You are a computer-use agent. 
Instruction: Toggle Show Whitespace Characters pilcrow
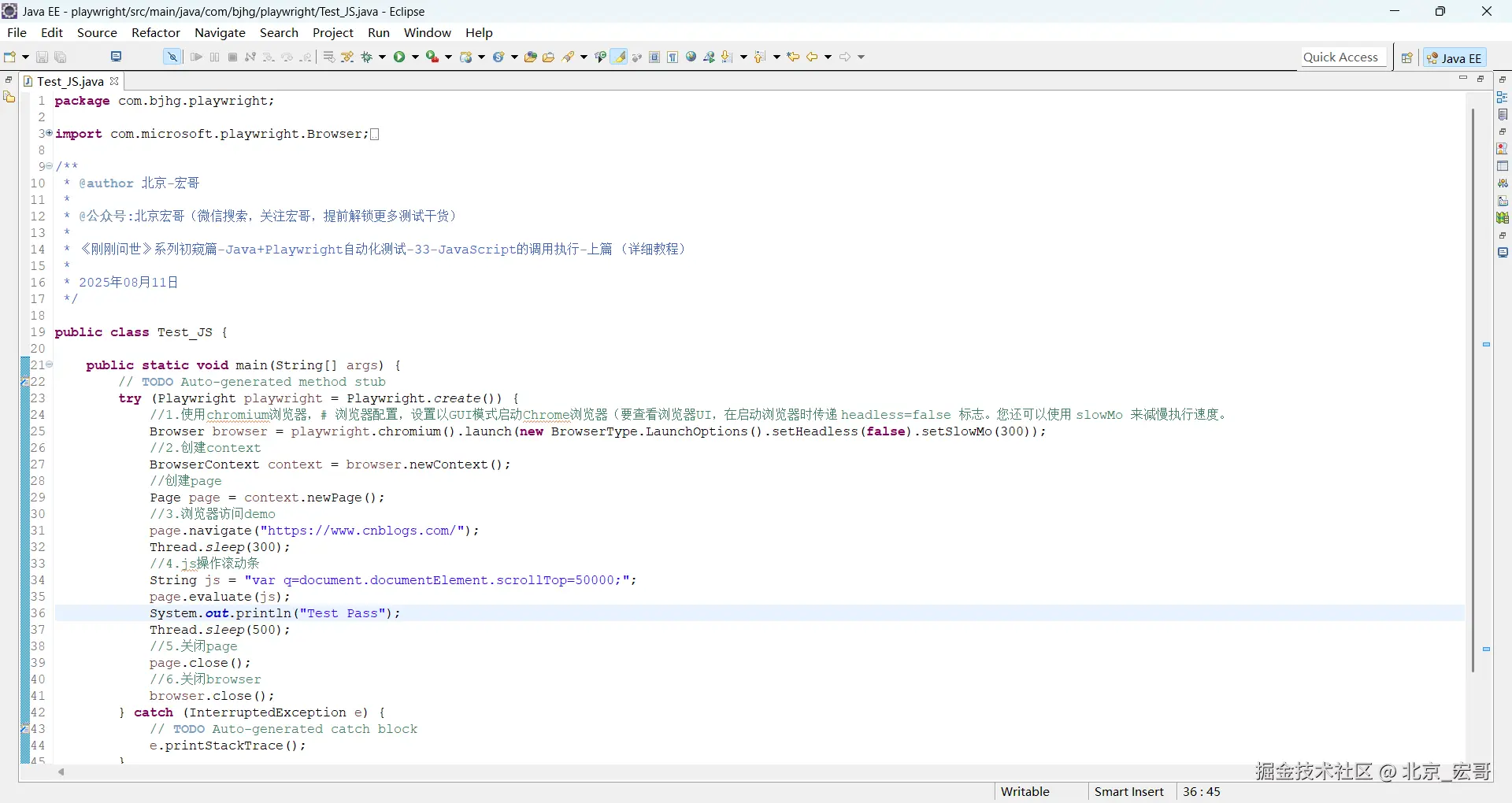pyautogui.click(x=673, y=57)
